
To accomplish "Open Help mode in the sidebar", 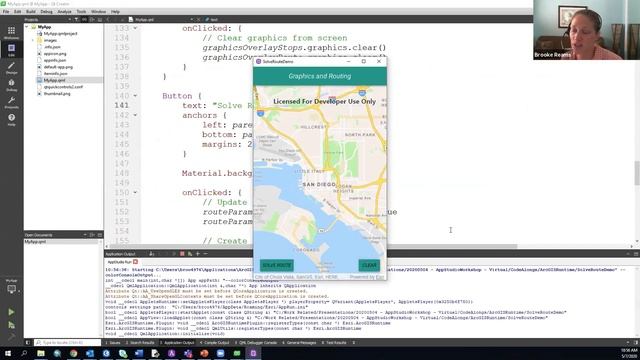I will pos(11,120).
